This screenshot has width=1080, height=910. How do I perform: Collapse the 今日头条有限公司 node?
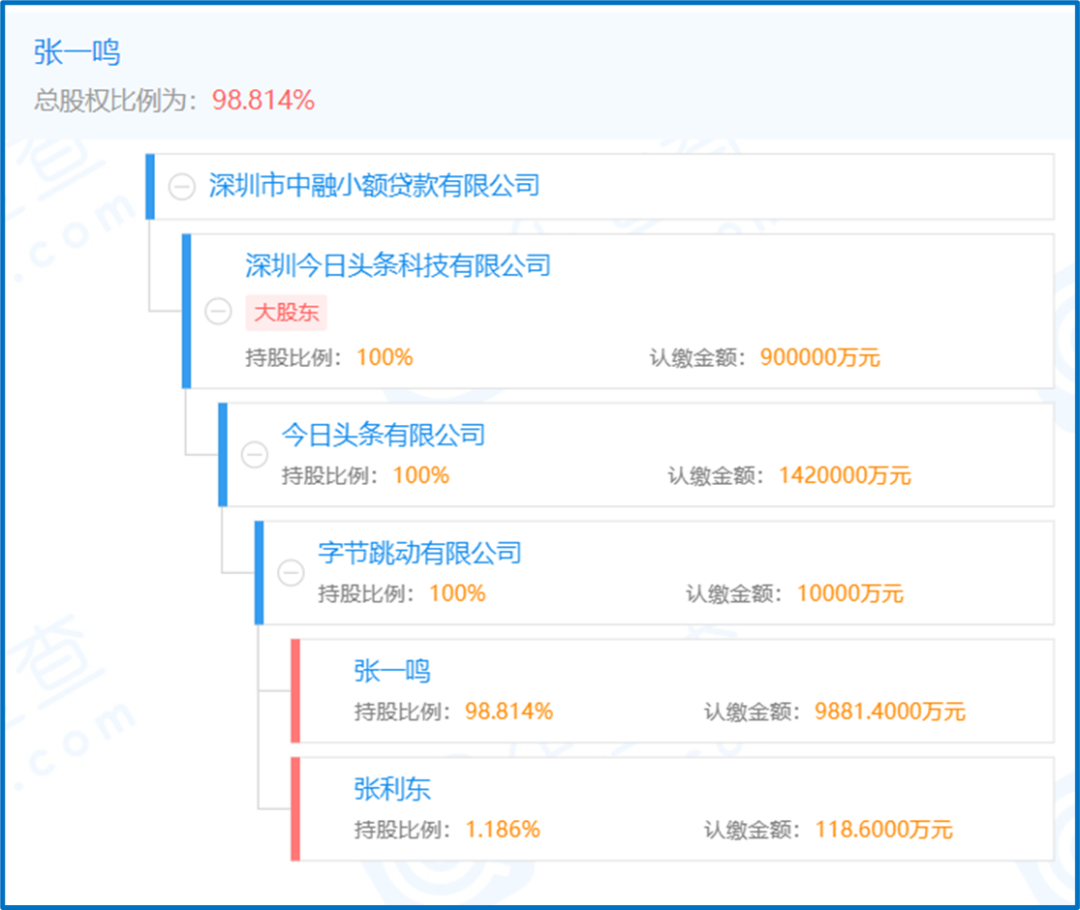point(254,455)
